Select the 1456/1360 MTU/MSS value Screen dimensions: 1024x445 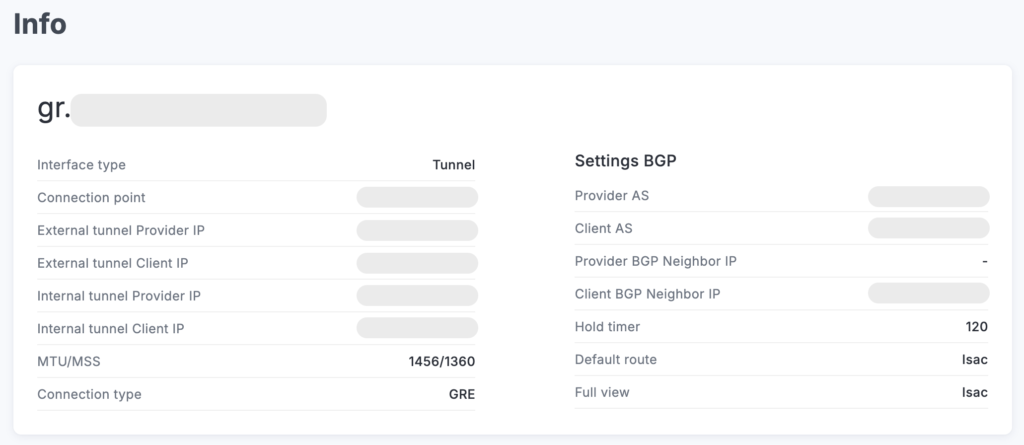pyautogui.click(x=442, y=361)
